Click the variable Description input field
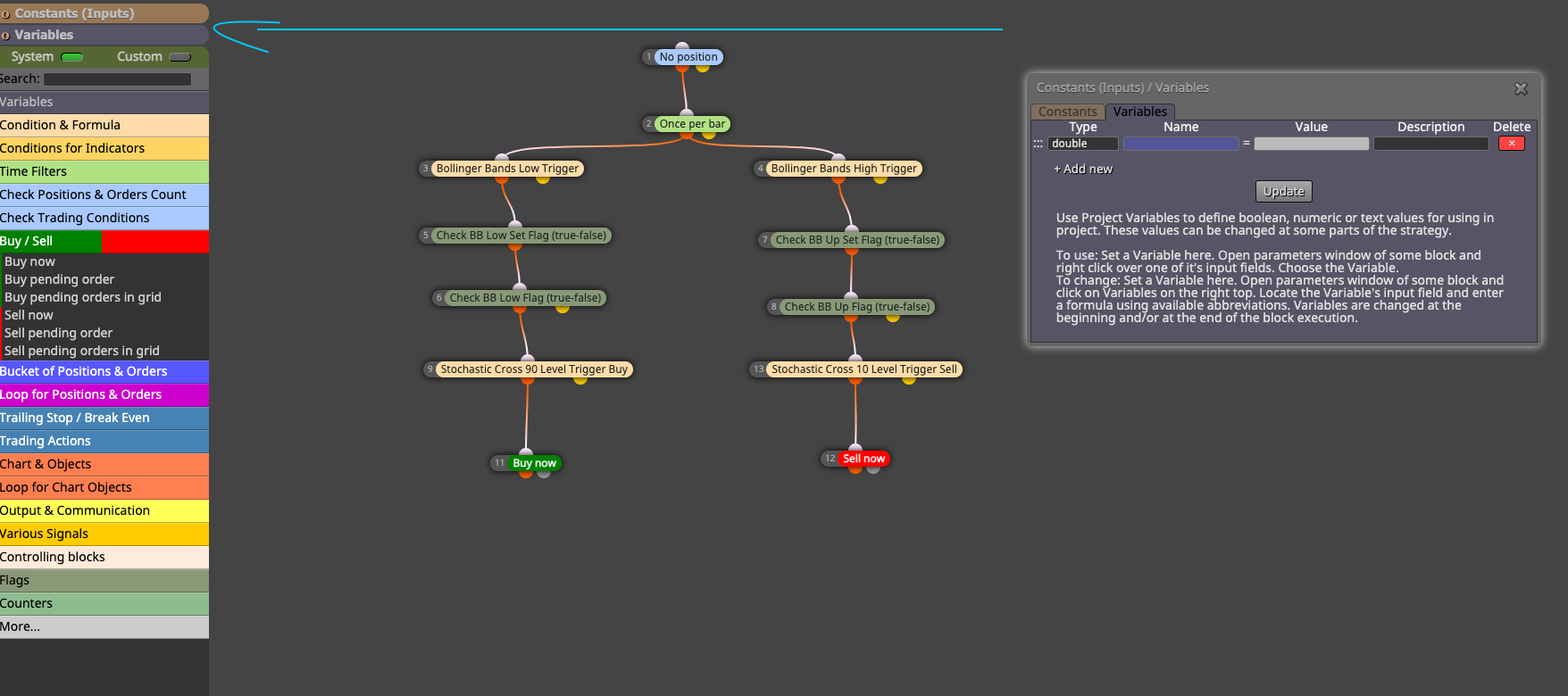Image resolution: width=1568 pixels, height=696 pixels. click(x=1430, y=144)
